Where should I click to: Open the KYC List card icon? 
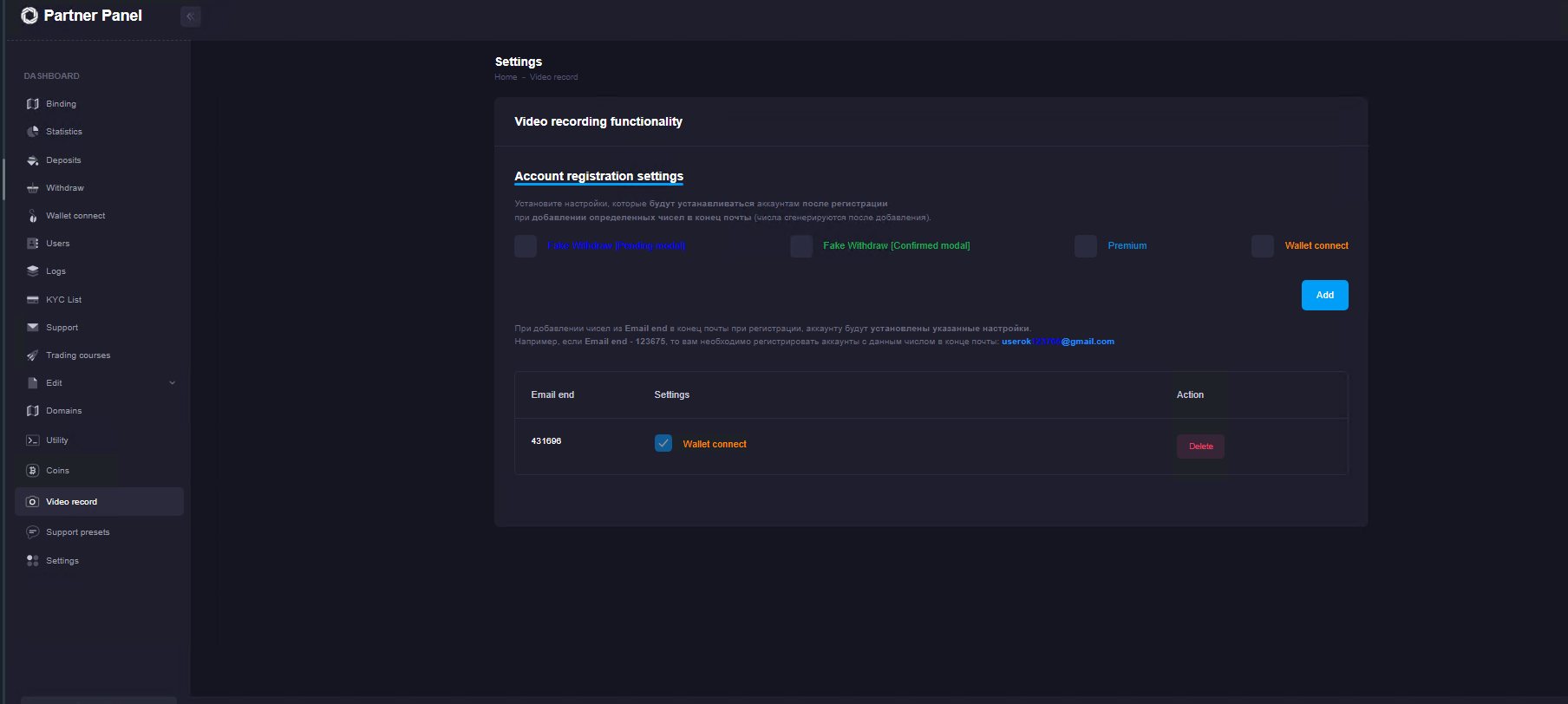33,300
